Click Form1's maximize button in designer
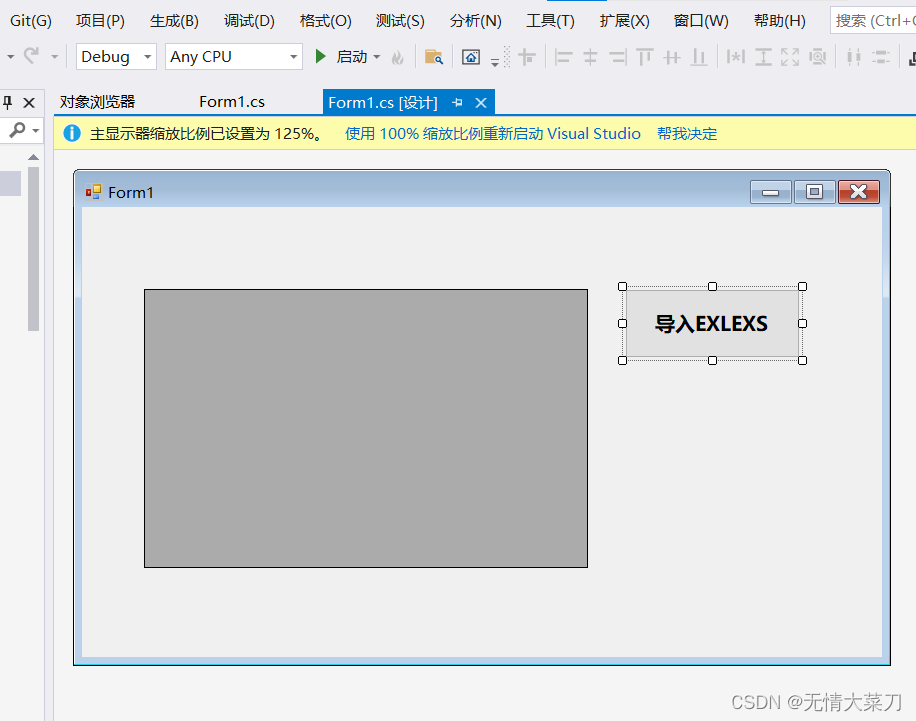916x721 pixels. [814, 192]
